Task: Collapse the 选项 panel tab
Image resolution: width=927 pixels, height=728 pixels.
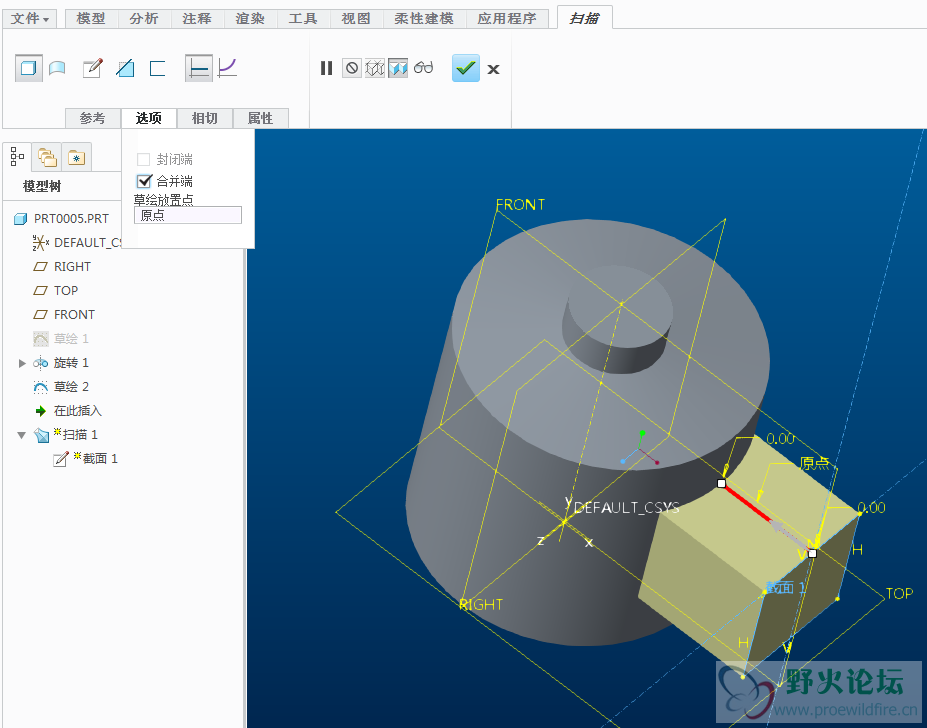Action: point(149,118)
